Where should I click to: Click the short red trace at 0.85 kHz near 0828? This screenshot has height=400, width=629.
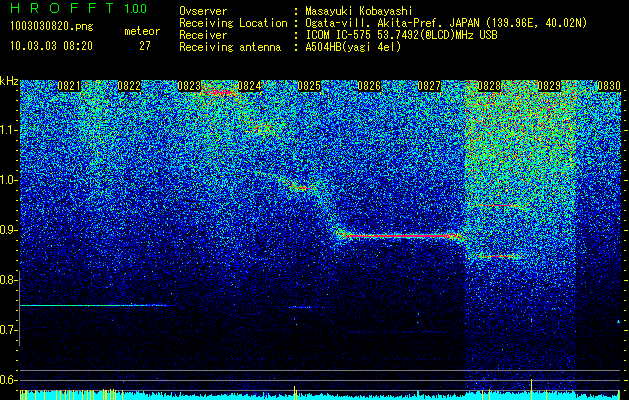(499, 256)
